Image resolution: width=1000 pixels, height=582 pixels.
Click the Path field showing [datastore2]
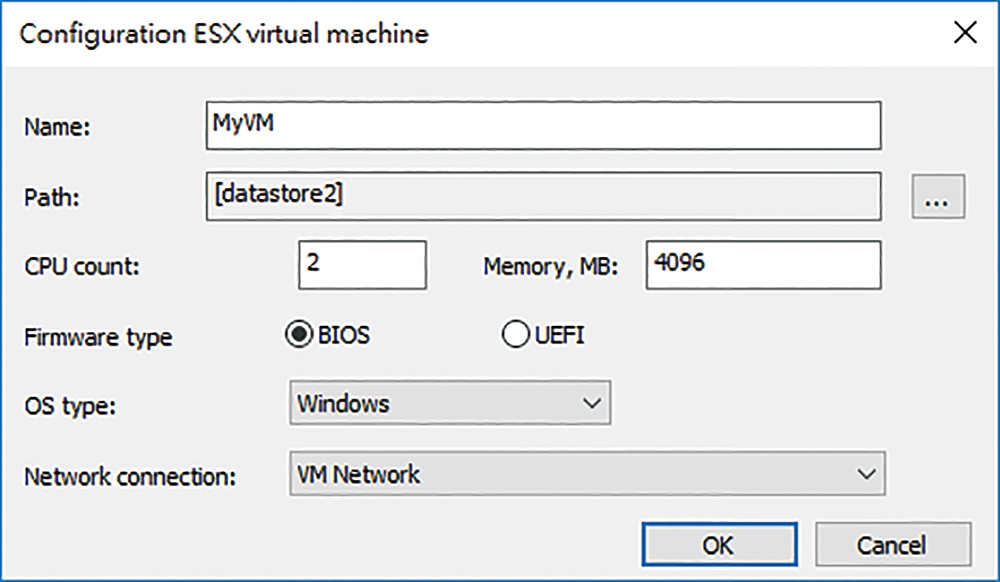[x=543, y=196]
